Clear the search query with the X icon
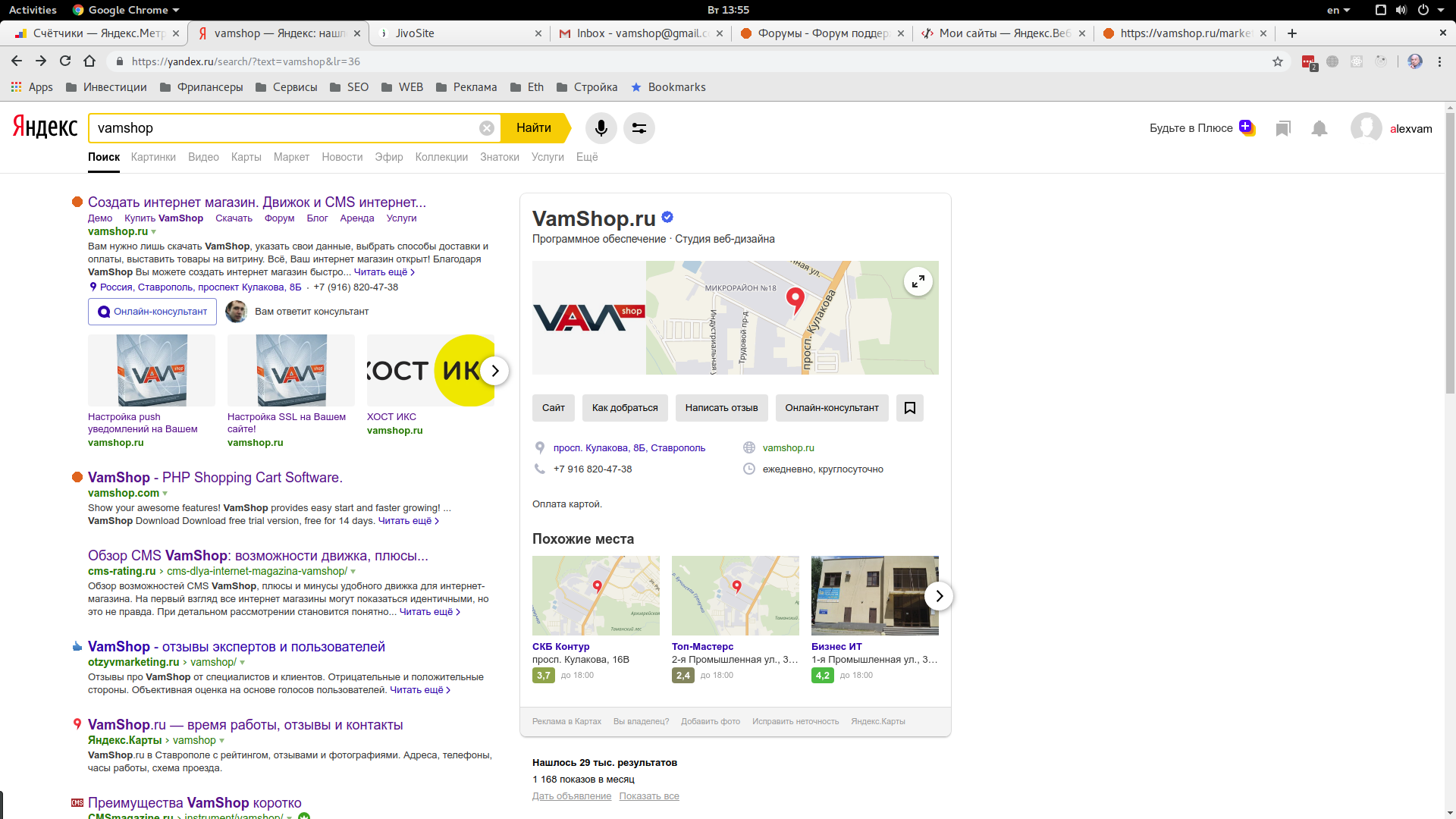The height and width of the screenshot is (819, 1456). point(487,128)
